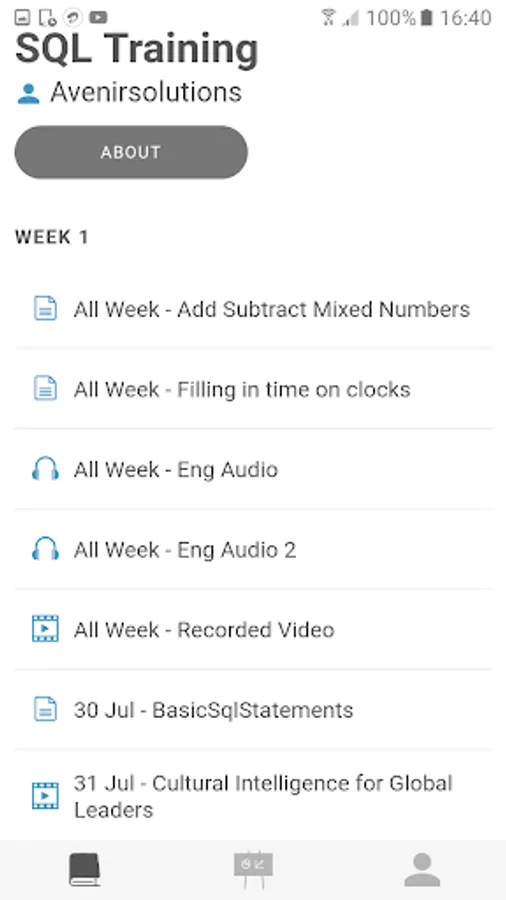
Task: Tap the YouTube icon in the status bar
Action: tap(98, 18)
